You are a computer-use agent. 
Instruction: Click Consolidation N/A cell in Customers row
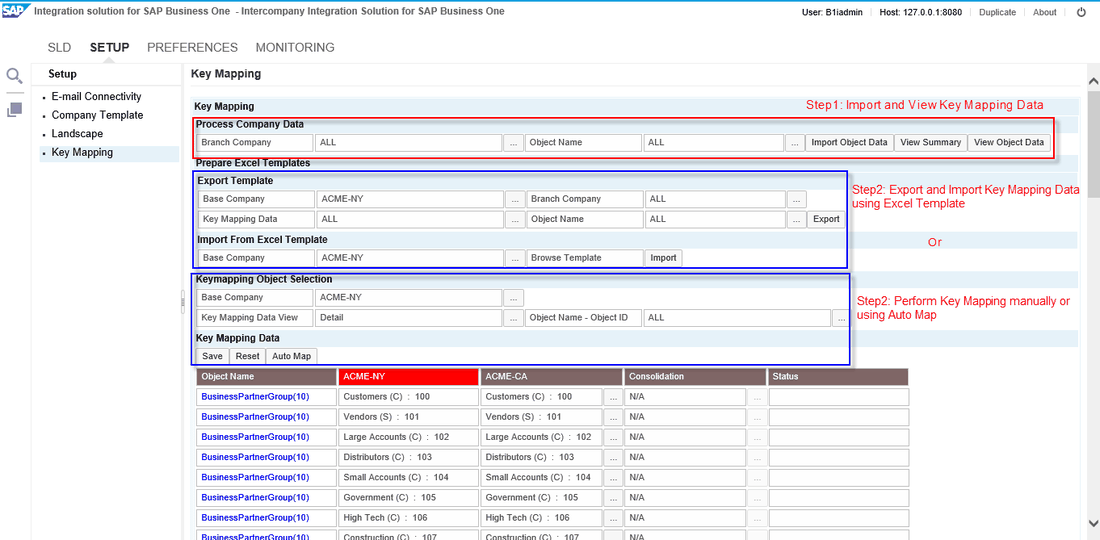[x=685, y=397]
